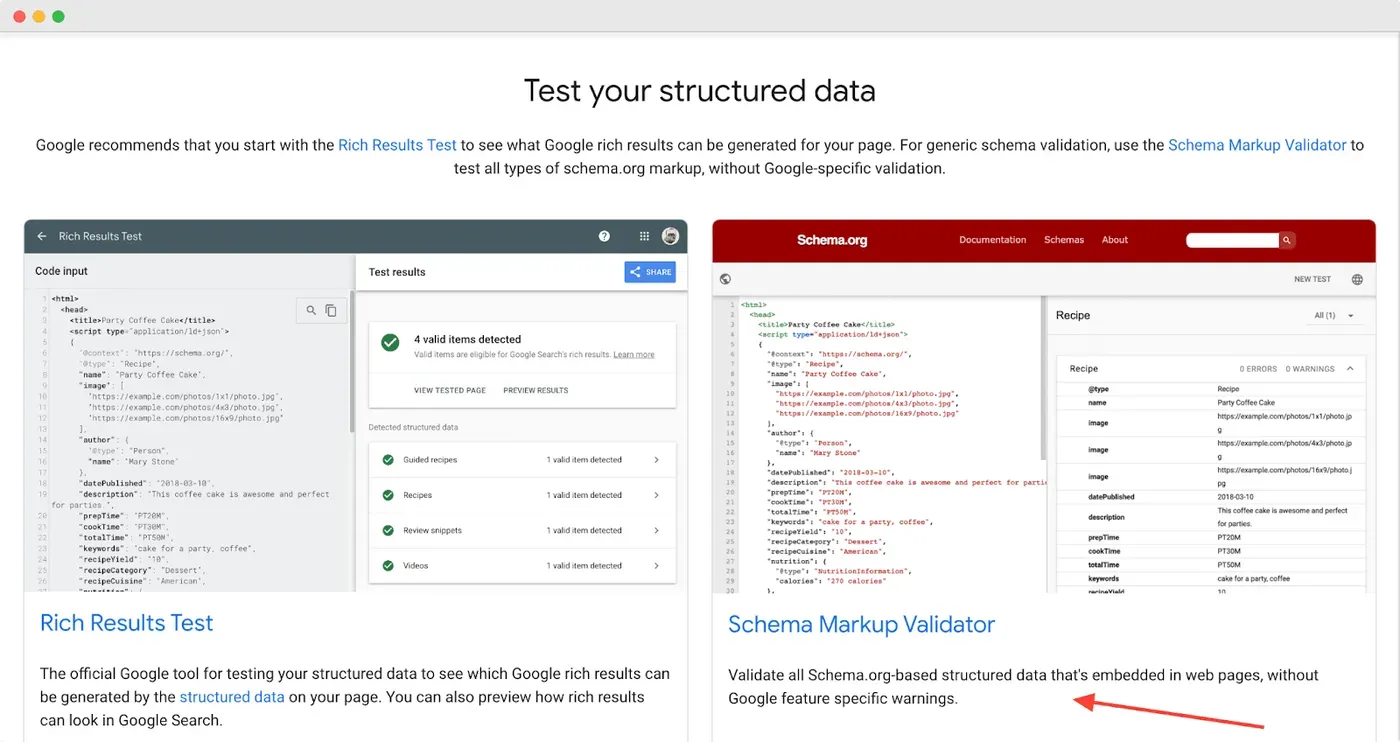Click the Schema.org search input field

click(x=1232, y=240)
